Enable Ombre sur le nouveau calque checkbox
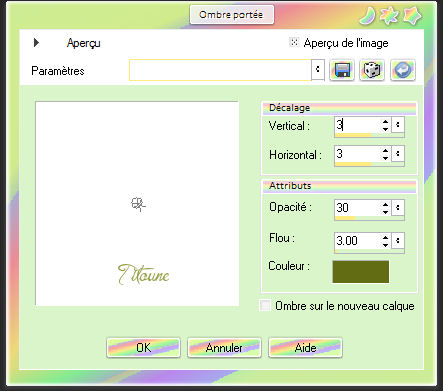 click(x=265, y=306)
